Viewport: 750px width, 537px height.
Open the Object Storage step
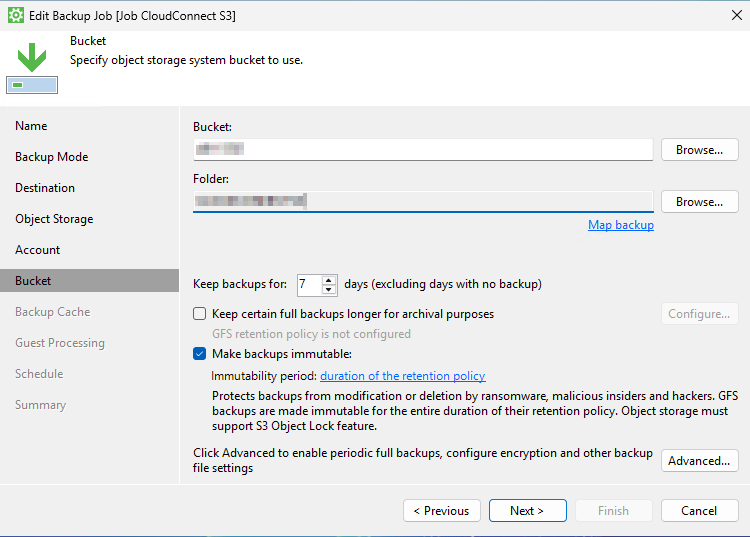click(54, 219)
